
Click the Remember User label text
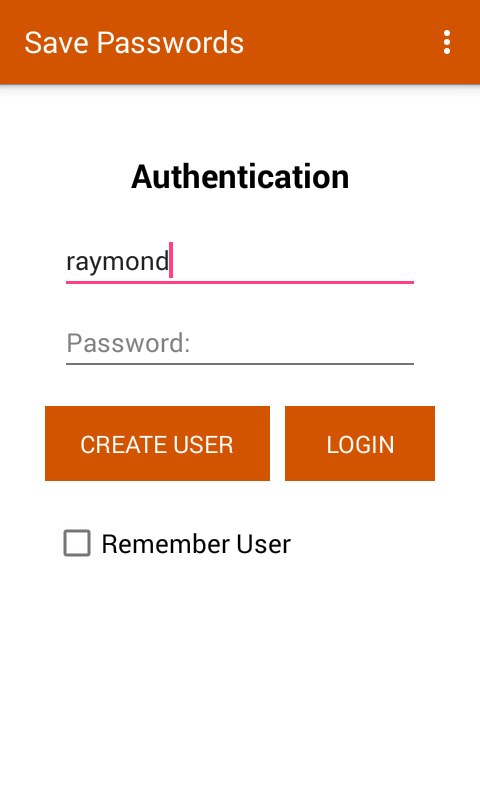[196, 544]
